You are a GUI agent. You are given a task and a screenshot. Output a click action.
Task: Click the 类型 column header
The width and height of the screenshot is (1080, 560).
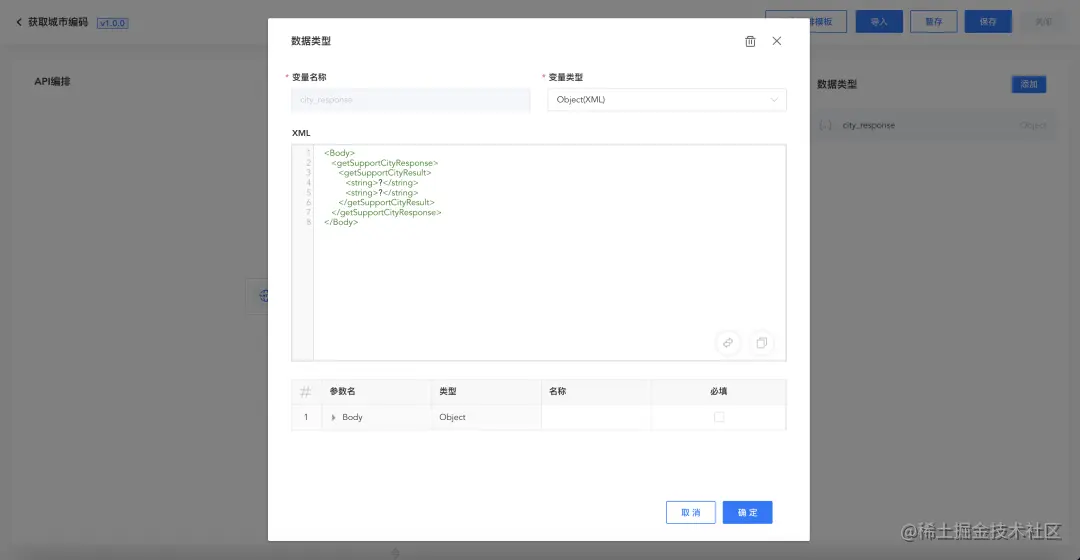coord(486,391)
